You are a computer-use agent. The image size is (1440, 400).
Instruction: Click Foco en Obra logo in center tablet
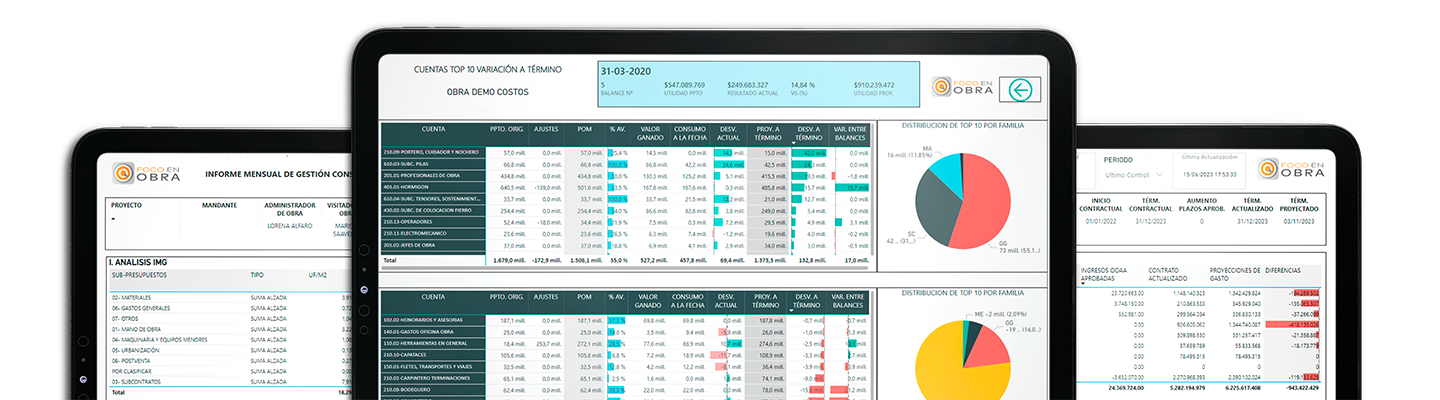point(961,87)
